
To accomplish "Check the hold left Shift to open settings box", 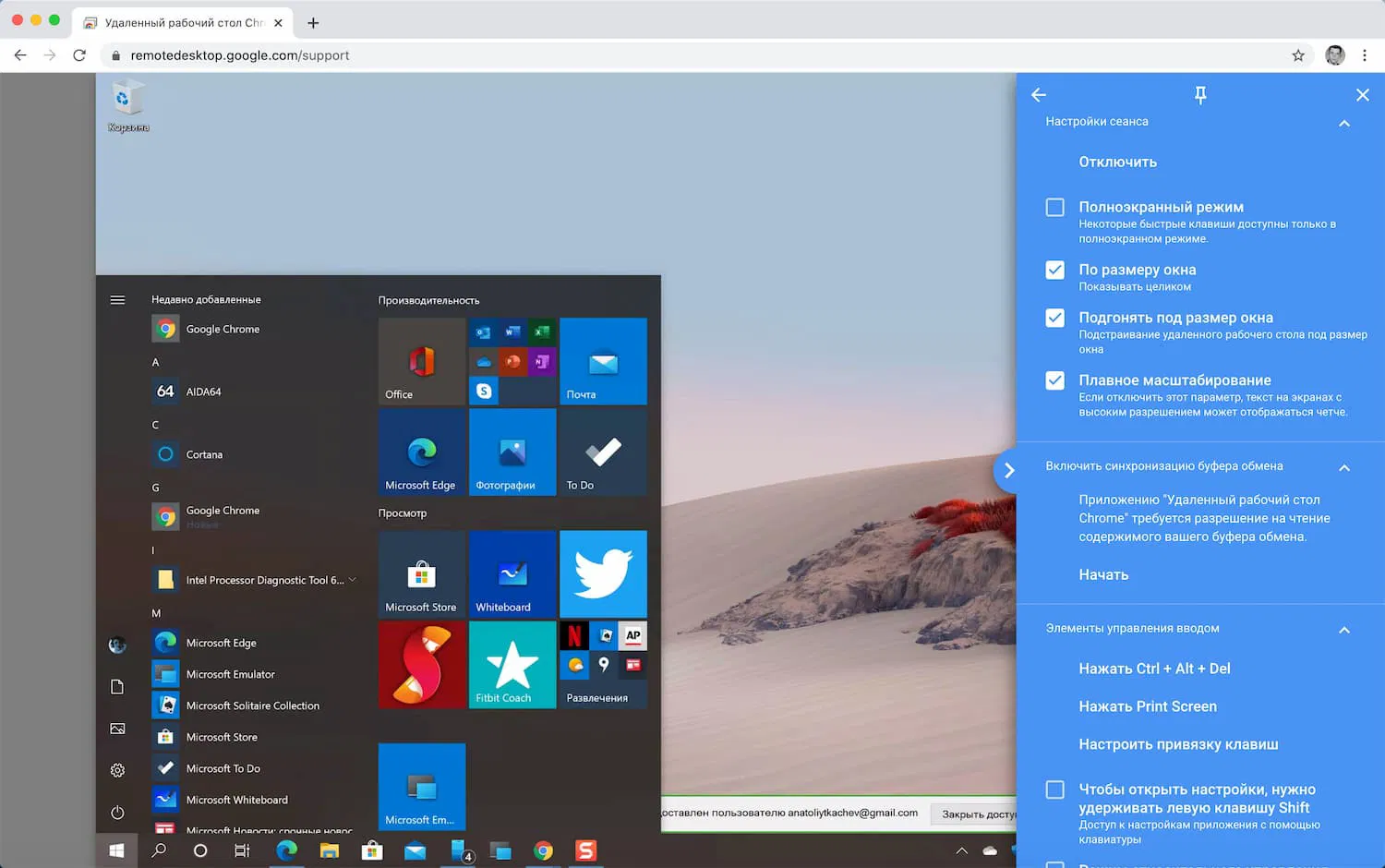I will 1054,790.
